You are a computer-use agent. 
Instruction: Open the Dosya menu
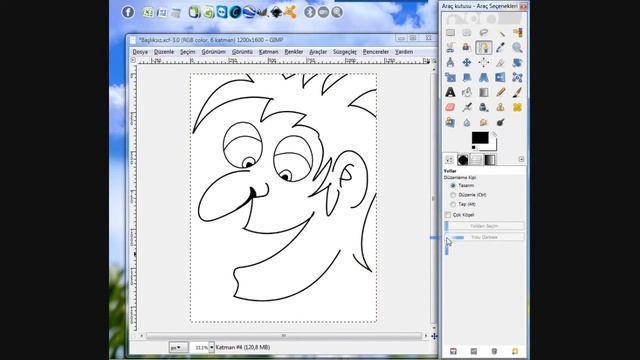140,52
